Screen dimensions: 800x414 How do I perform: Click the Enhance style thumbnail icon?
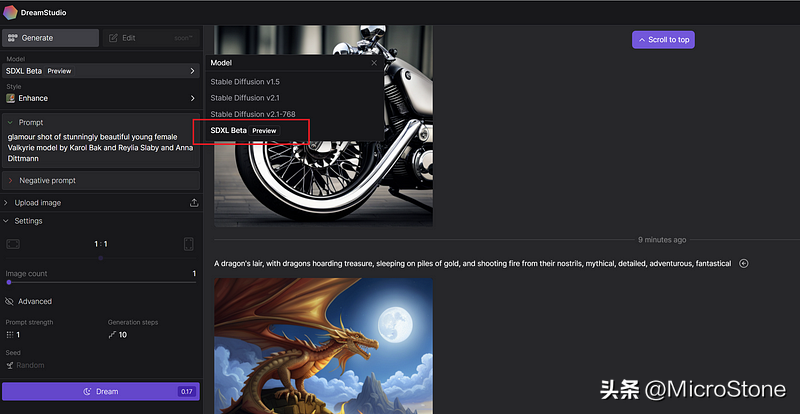[10, 98]
